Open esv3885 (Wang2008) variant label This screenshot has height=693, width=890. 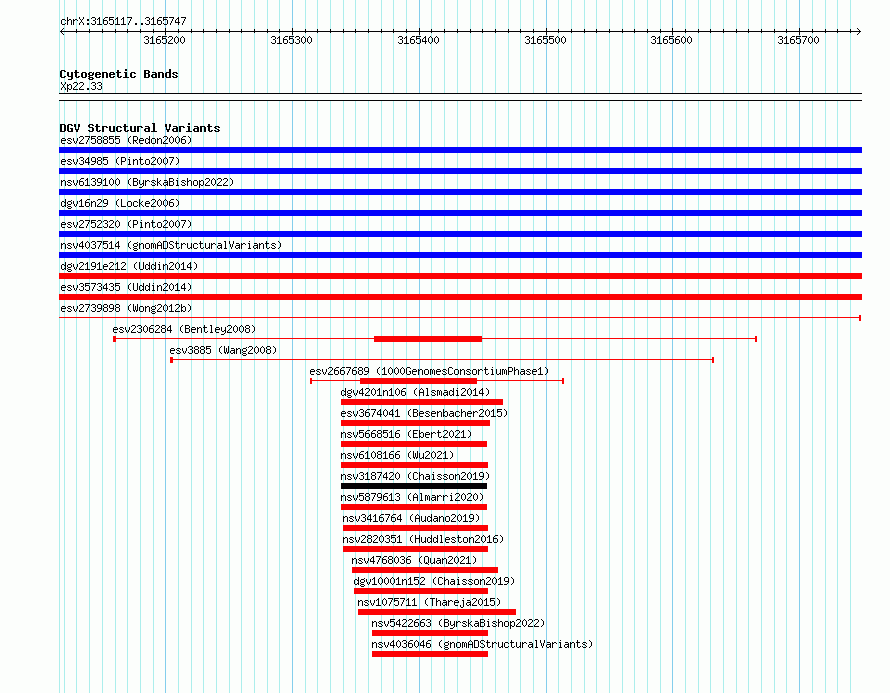(223, 350)
